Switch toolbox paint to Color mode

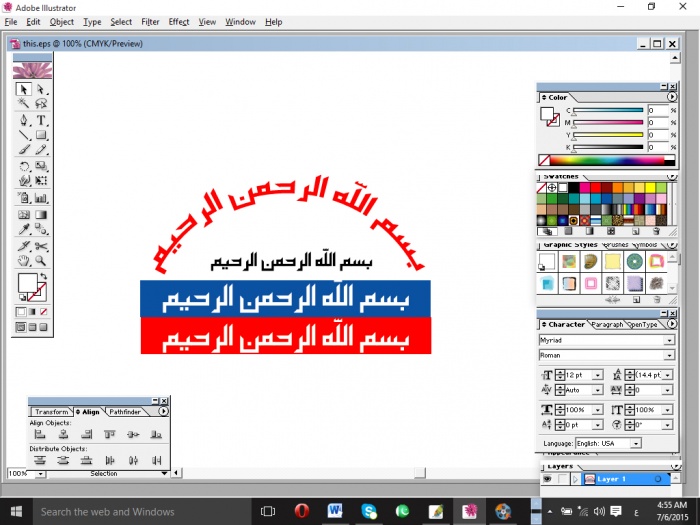[21, 312]
